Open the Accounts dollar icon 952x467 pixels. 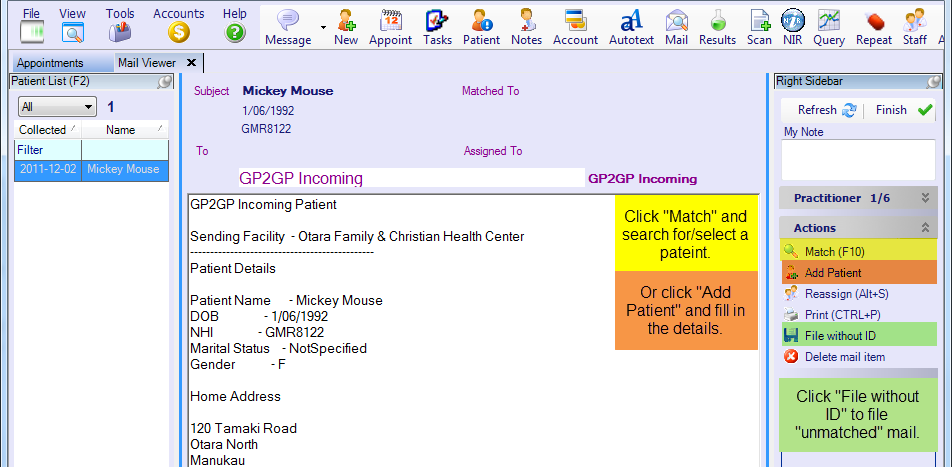(x=178, y=32)
